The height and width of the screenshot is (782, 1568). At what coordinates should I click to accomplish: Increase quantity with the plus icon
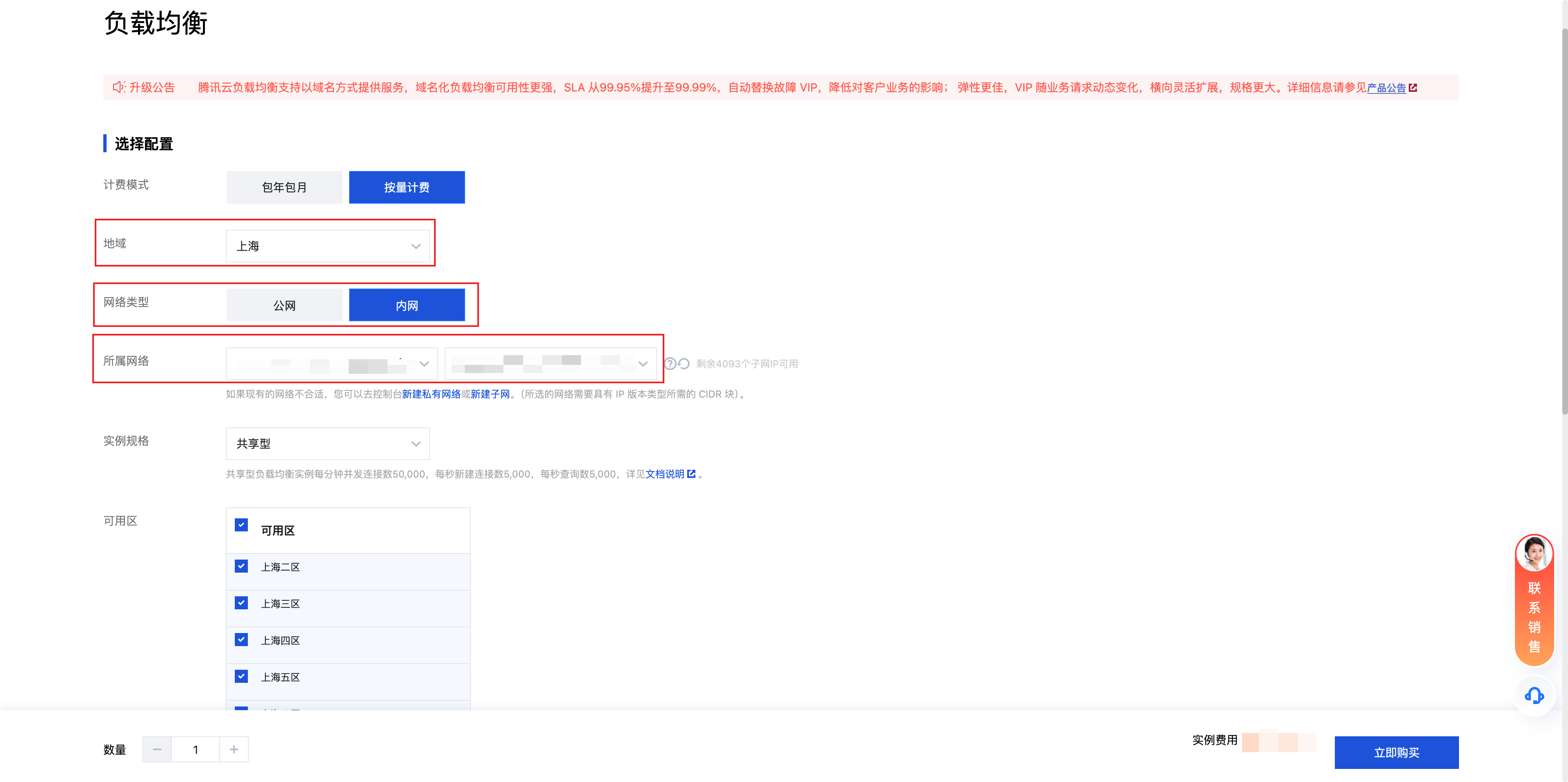tap(234, 749)
